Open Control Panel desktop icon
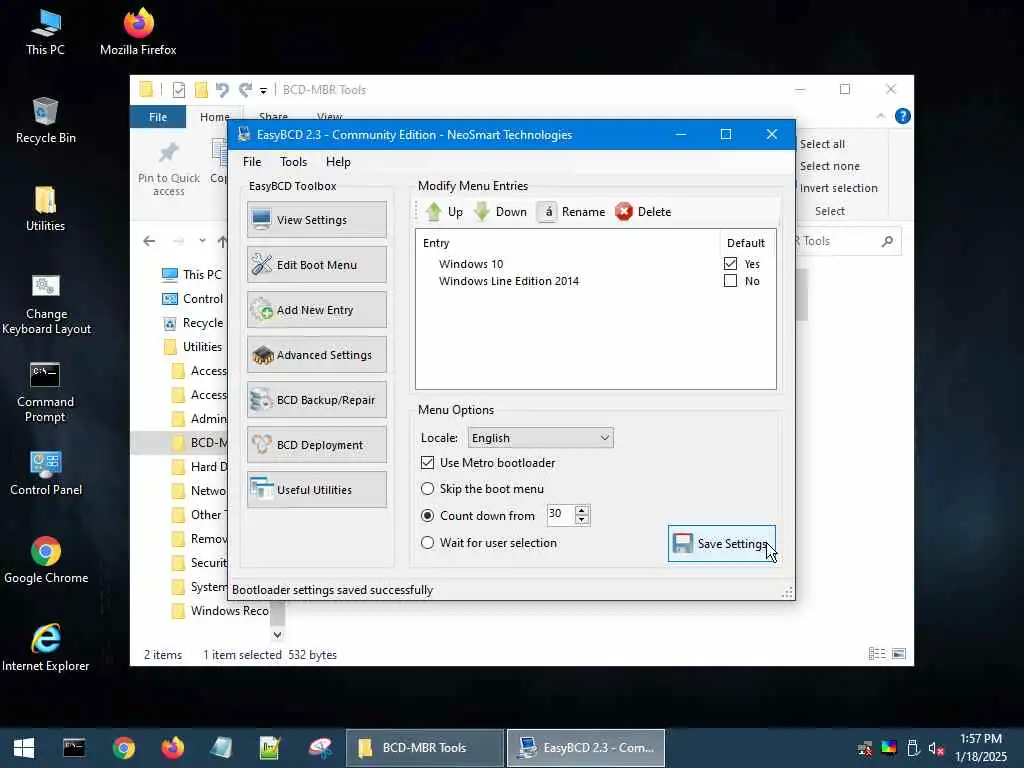The image size is (1024, 768). tap(46, 473)
